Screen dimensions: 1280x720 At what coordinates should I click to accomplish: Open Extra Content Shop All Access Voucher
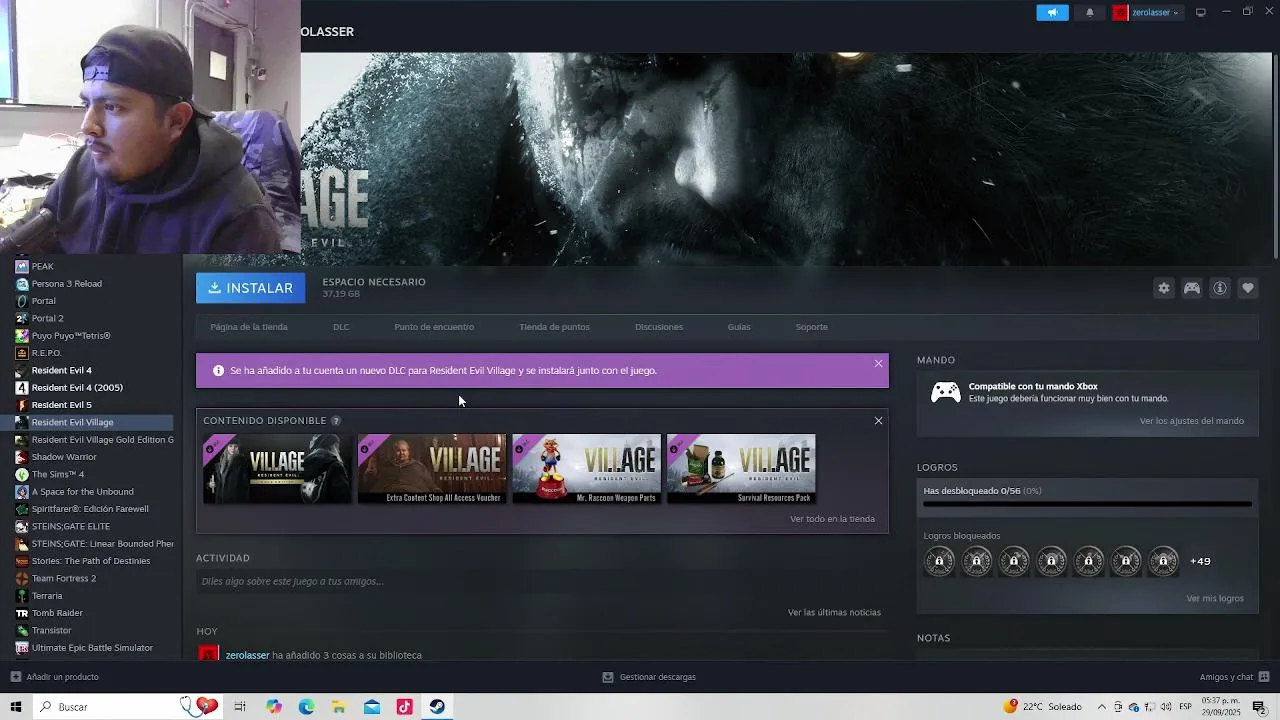tap(432, 469)
